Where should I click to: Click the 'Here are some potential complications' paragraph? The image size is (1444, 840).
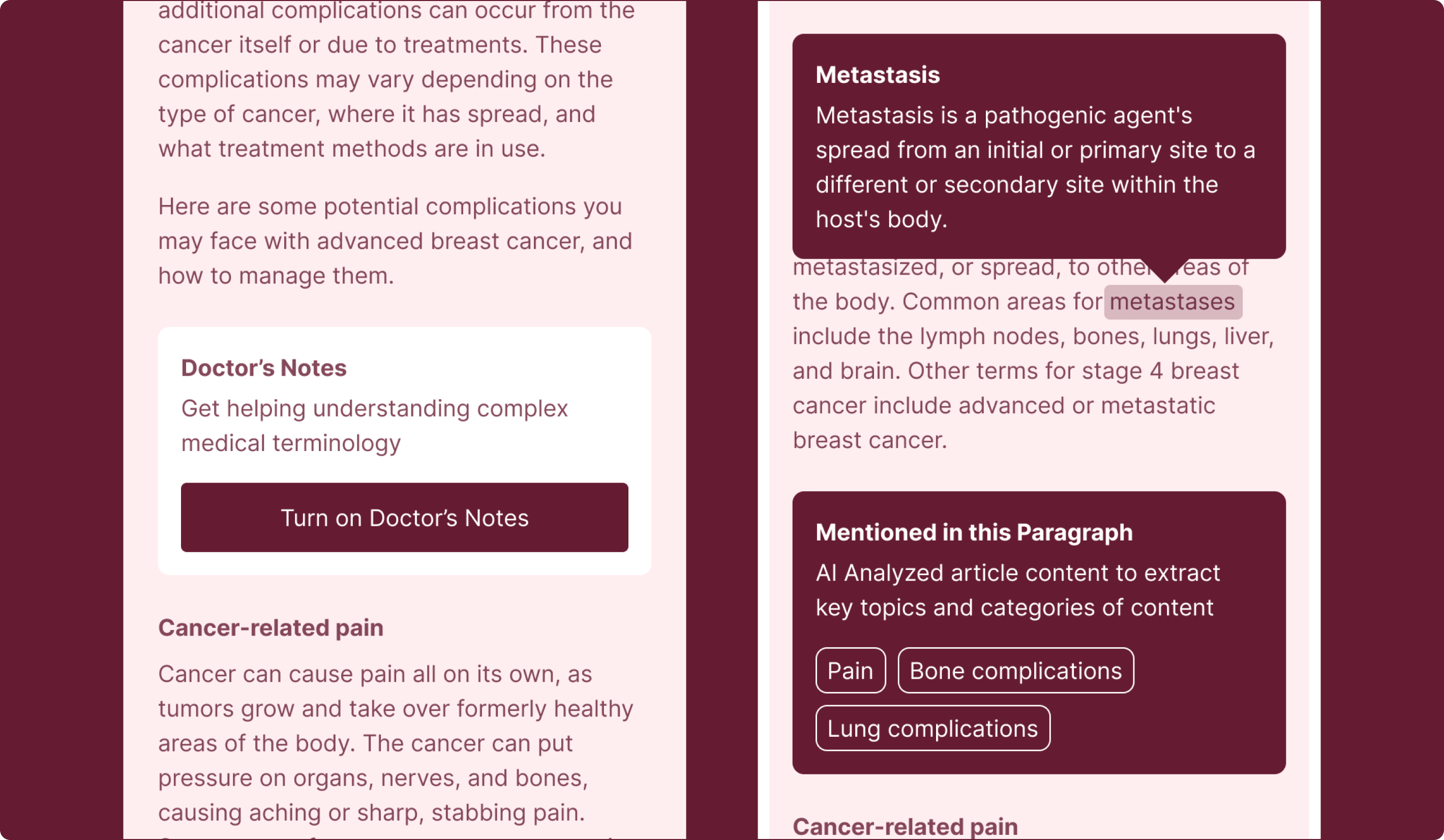[x=395, y=241]
